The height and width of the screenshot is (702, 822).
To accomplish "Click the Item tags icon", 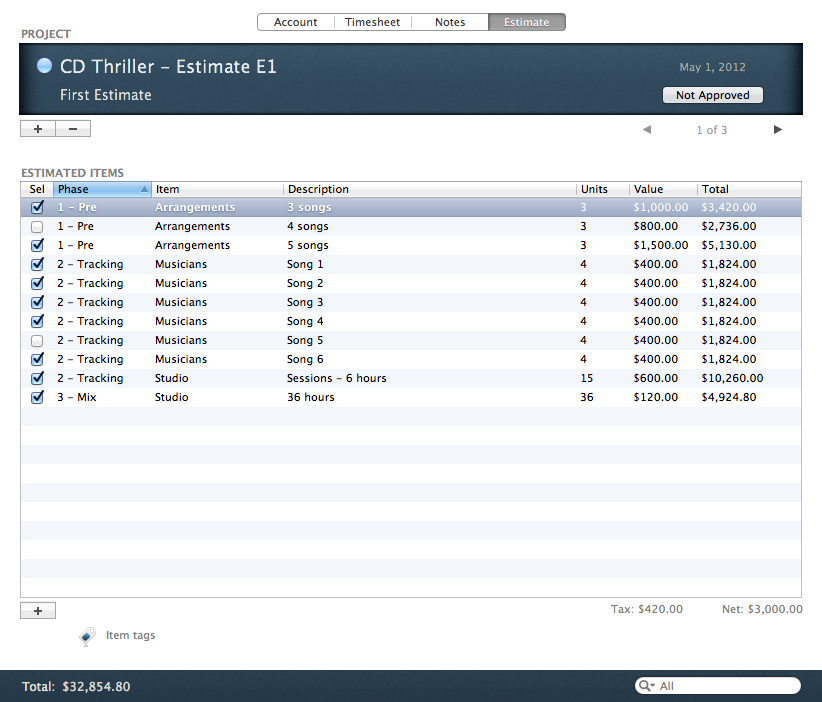I will (87, 636).
